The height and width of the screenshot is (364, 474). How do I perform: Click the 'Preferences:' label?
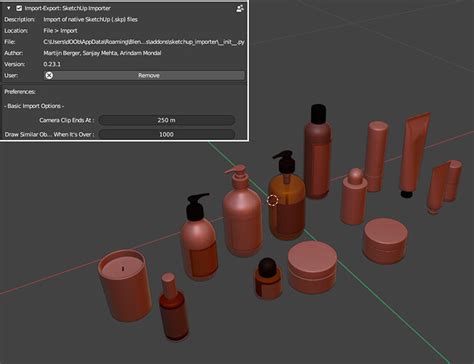point(20,92)
